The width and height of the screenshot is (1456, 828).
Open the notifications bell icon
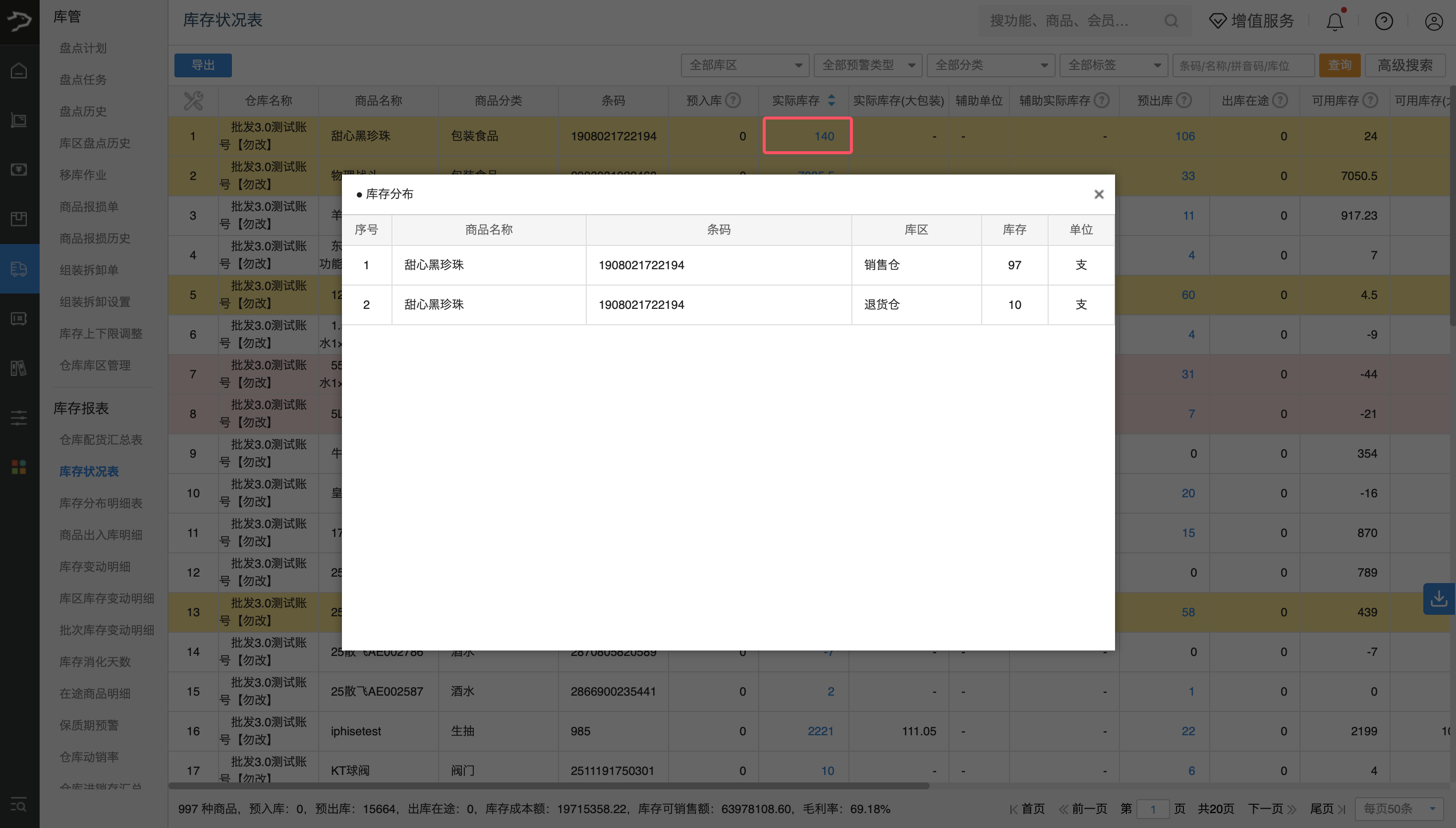pyautogui.click(x=1335, y=21)
